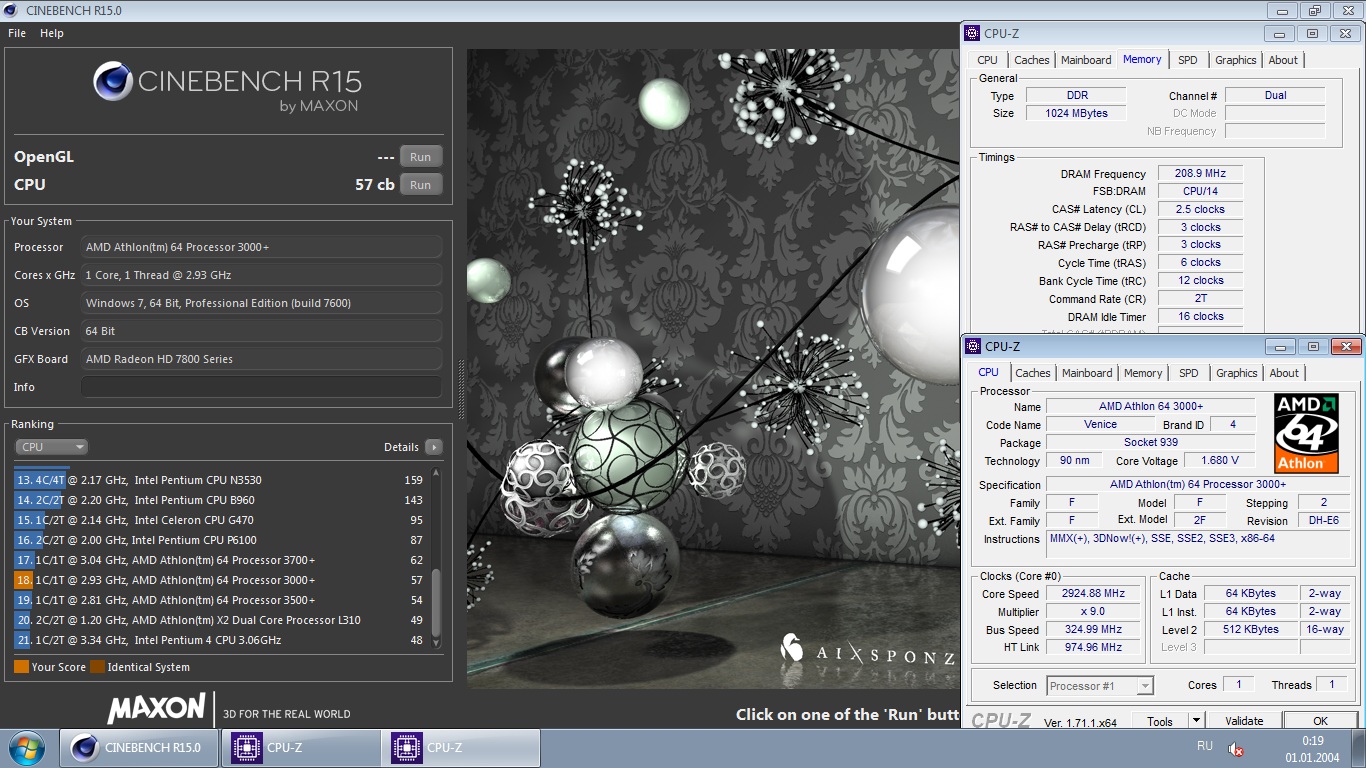
Task: Open About tab in lower CPU-Z window
Action: click(1284, 373)
